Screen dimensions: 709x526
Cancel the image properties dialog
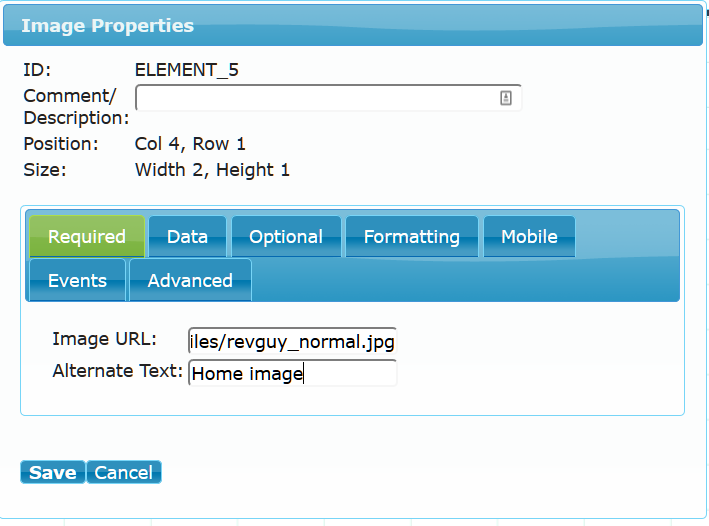click(123, 472)
